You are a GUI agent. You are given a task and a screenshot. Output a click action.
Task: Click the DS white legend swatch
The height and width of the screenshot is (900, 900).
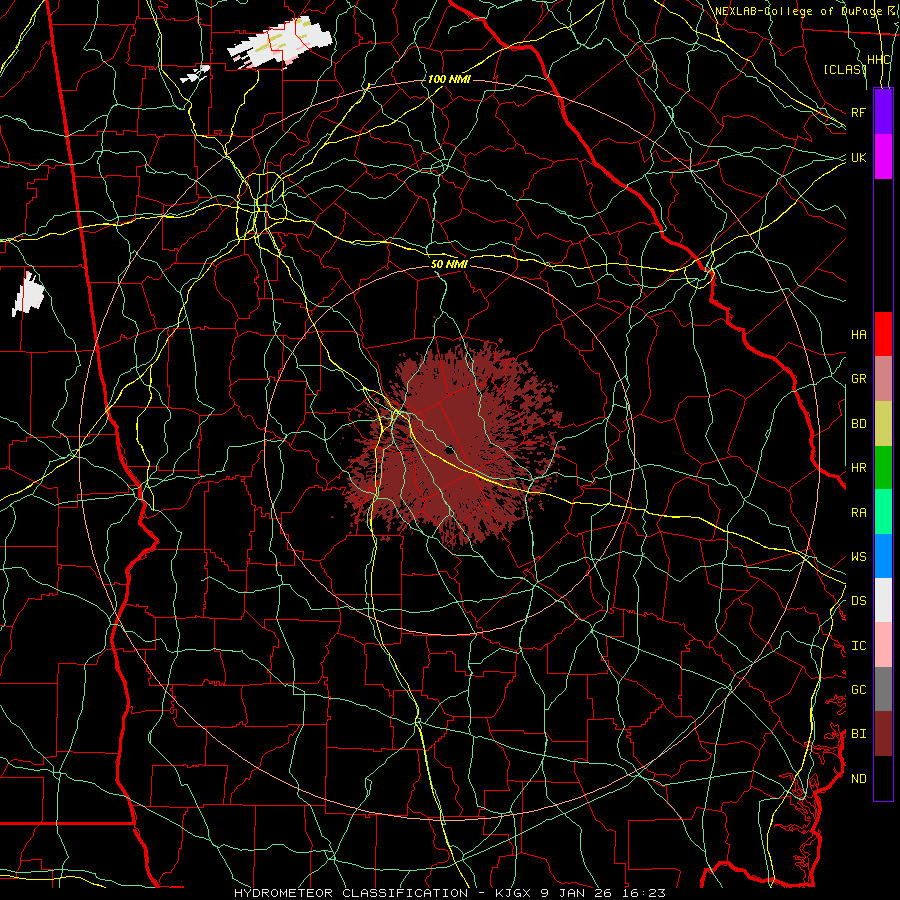click(x=883, y=600)
